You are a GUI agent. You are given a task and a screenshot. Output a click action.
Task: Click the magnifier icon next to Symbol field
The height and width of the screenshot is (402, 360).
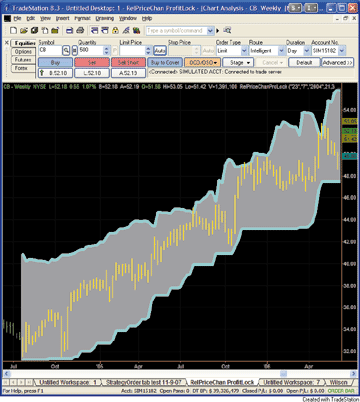pyautogui.click(x=66, y=51)
